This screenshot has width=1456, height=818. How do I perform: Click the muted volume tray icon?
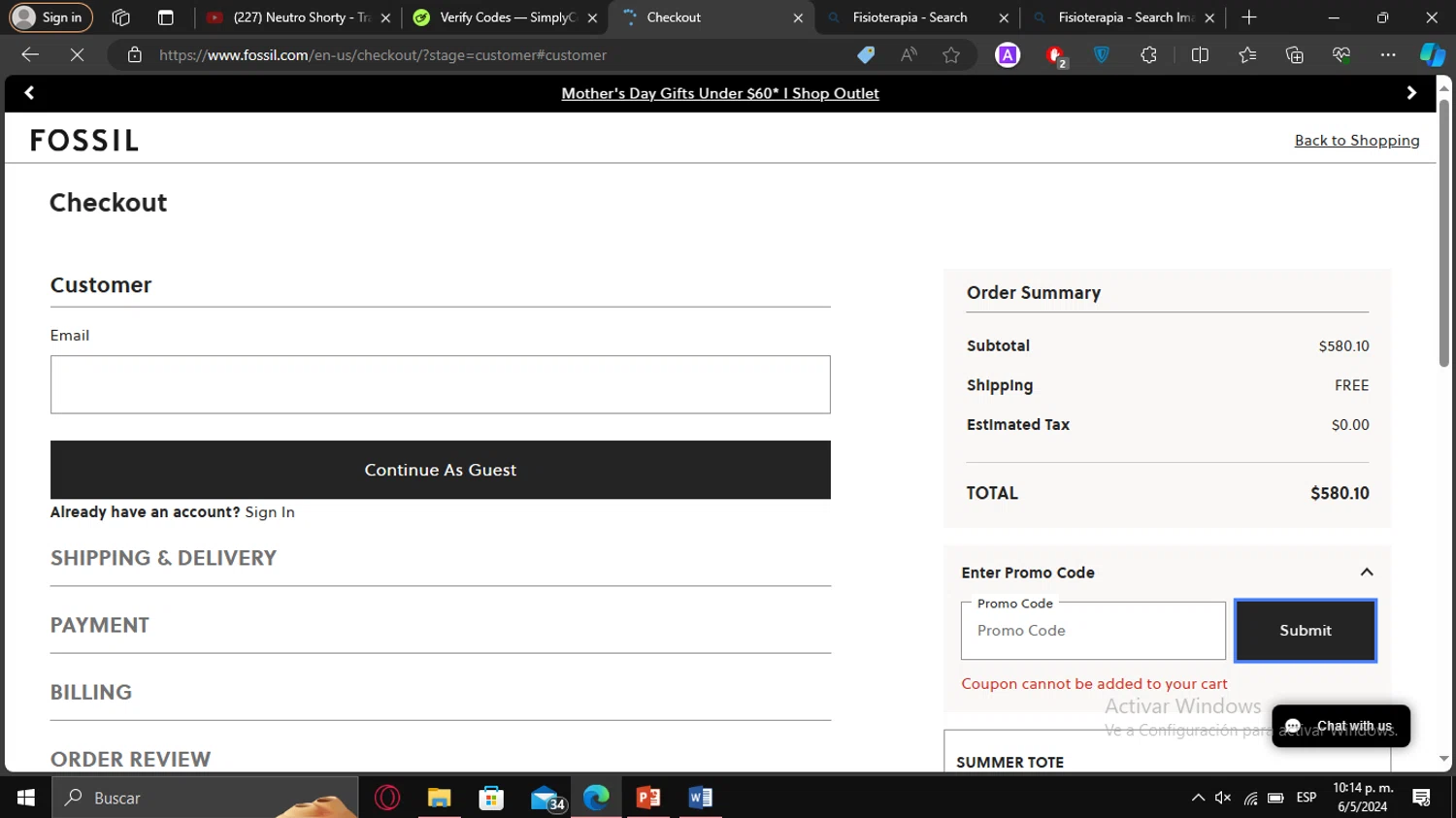click(x=1223, y=798)
